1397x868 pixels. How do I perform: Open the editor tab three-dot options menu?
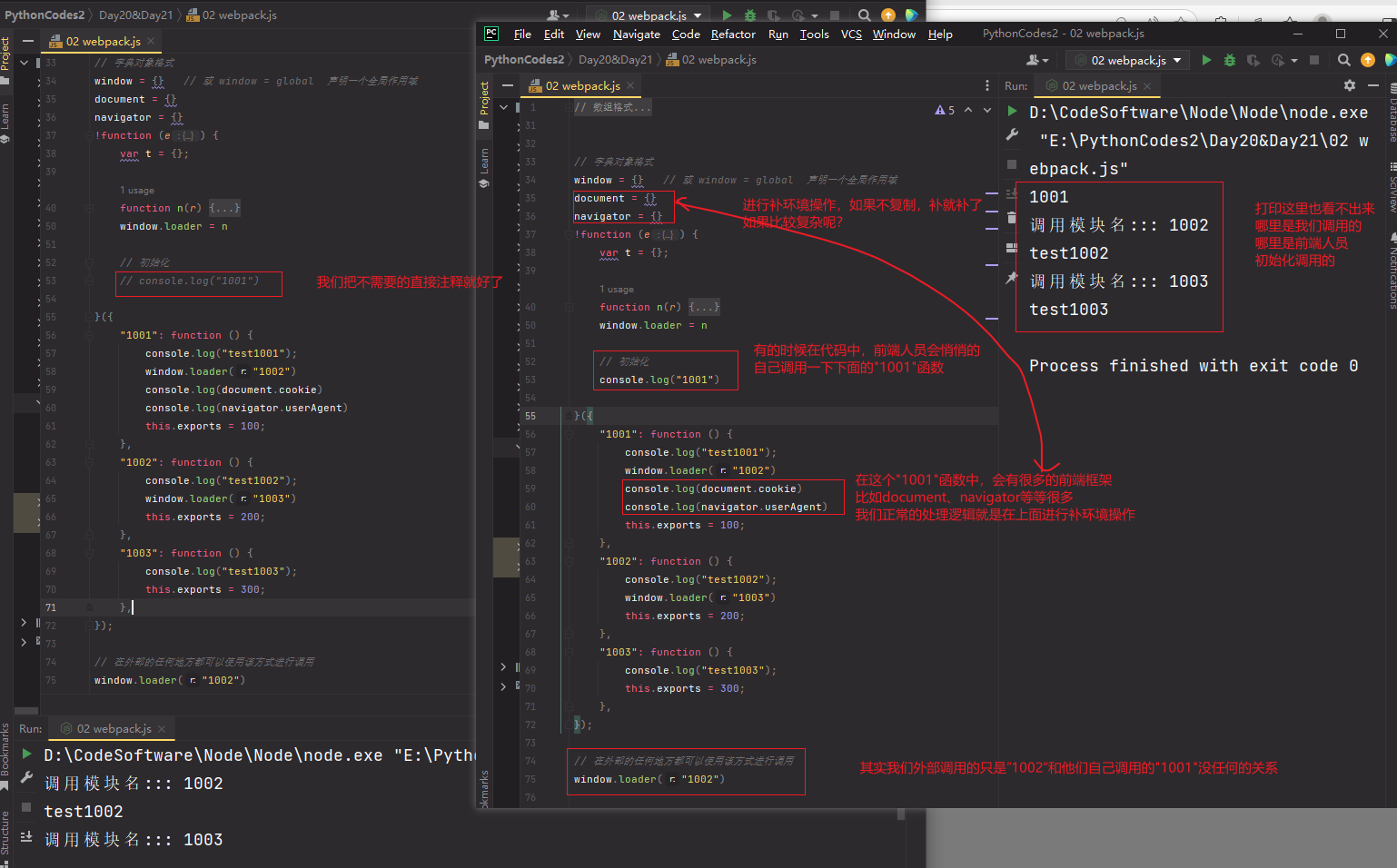[x=987, y=85]
